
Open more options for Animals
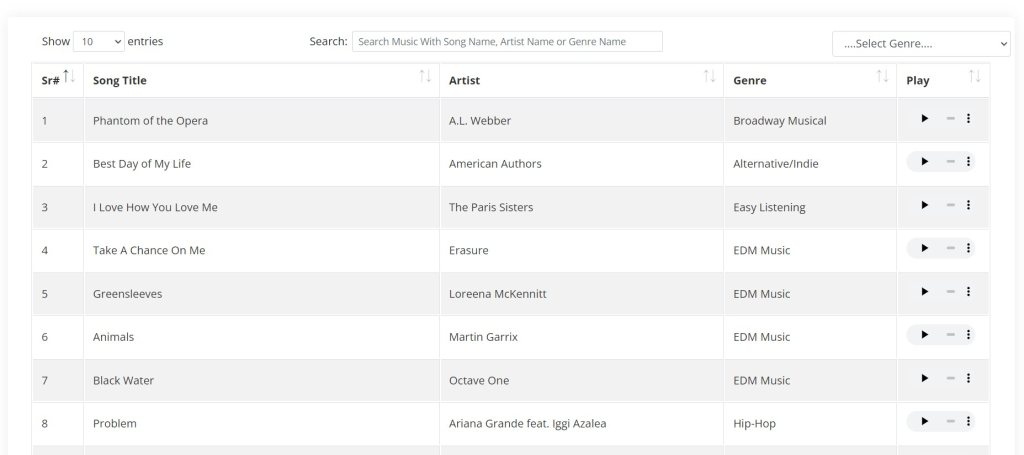coord(968,335)
